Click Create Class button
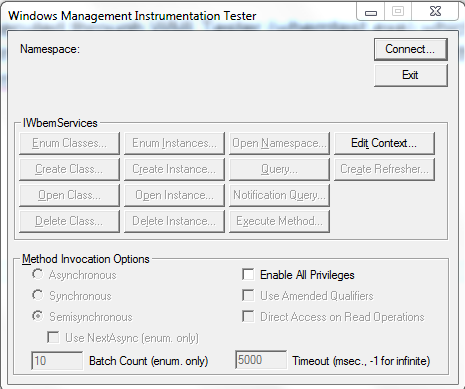Screen dimensions: 465x389 pyautogui.click(x=69, y=169)
